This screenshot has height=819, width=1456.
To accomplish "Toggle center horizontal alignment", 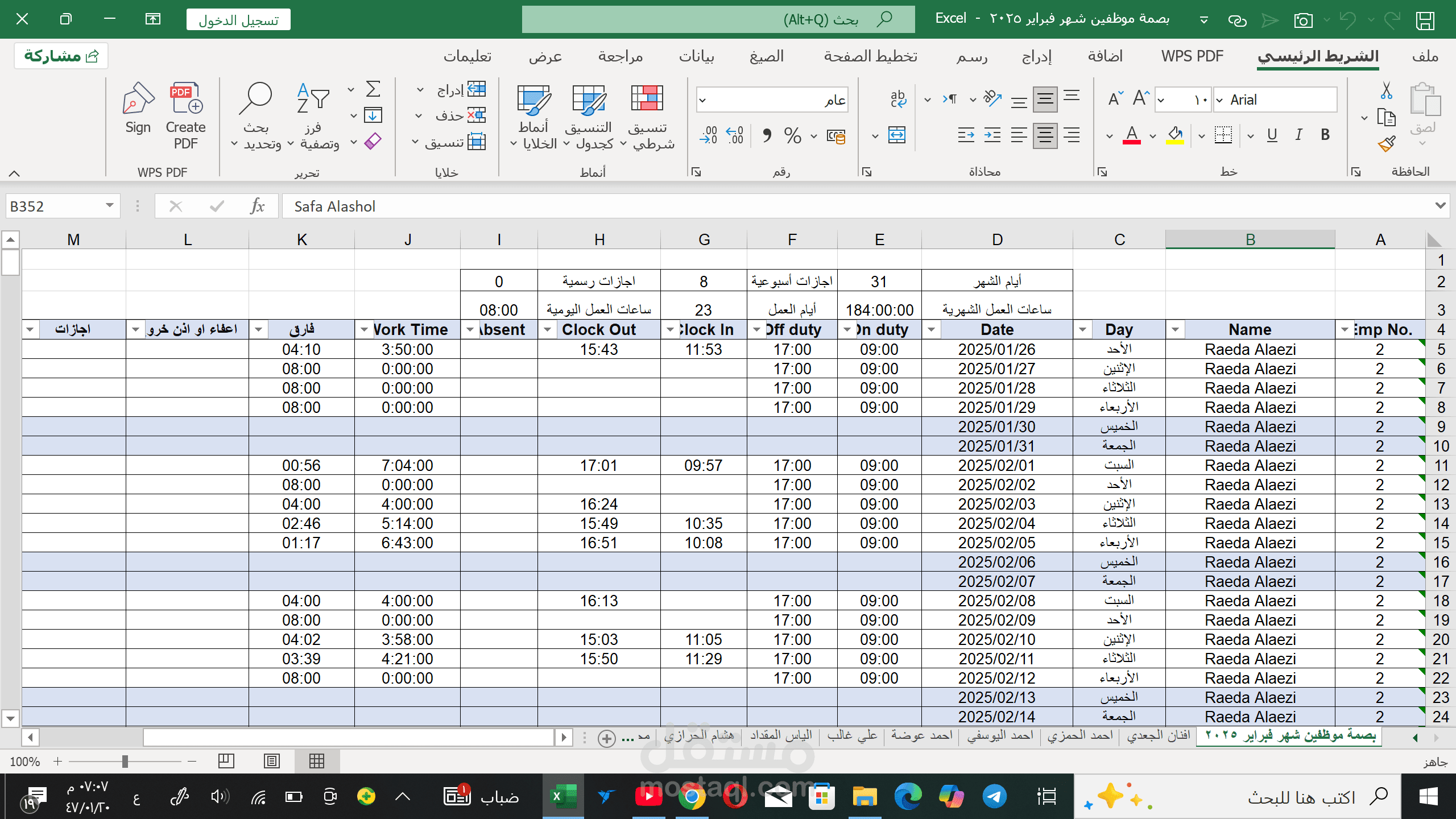I will (1045, 135).
